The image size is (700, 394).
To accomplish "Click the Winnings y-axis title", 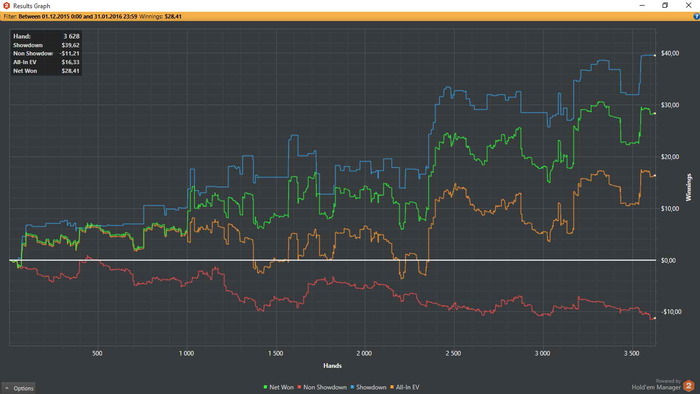I will [688, 187].
